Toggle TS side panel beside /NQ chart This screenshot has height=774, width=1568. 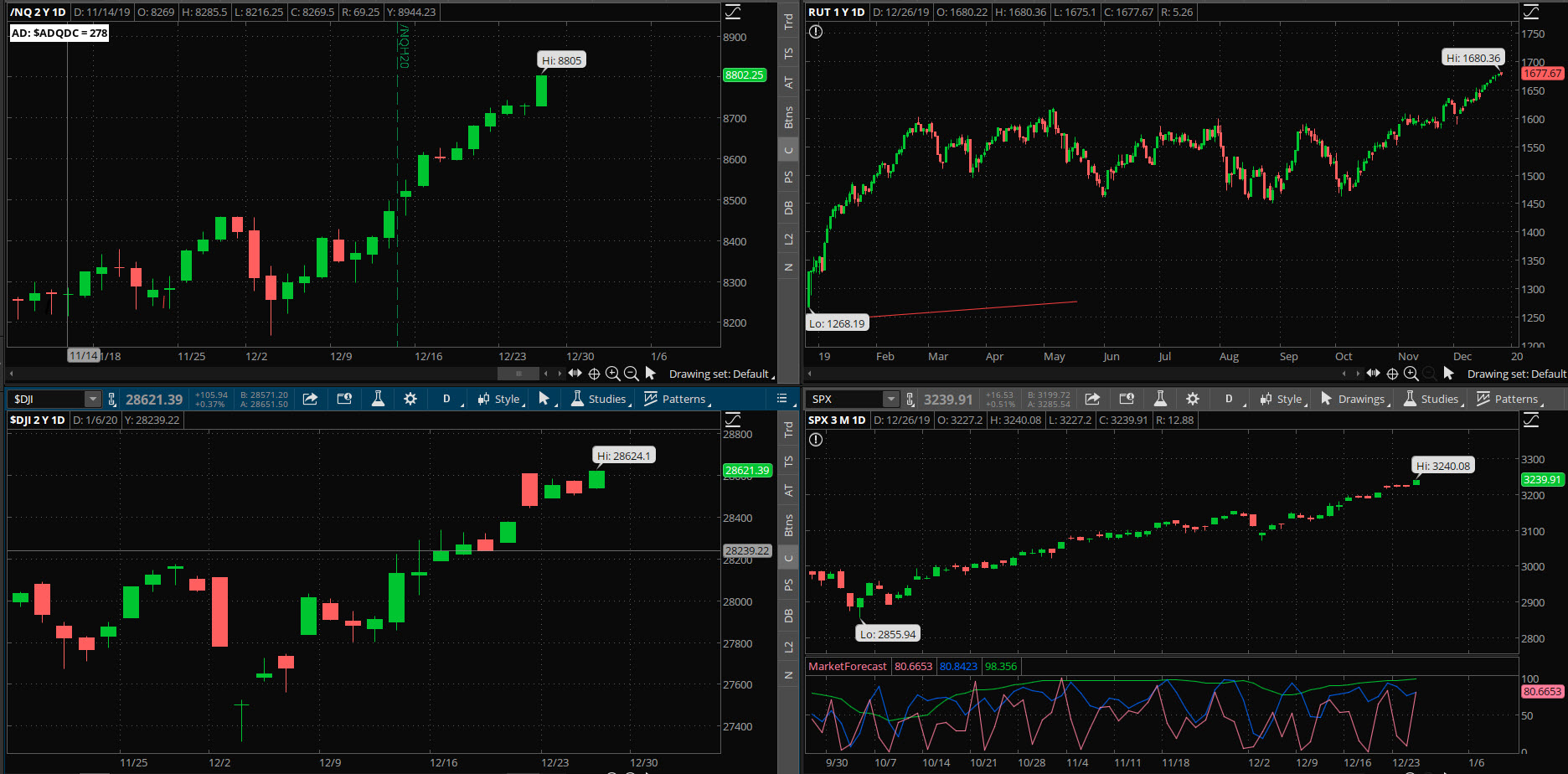pos(788,53)
